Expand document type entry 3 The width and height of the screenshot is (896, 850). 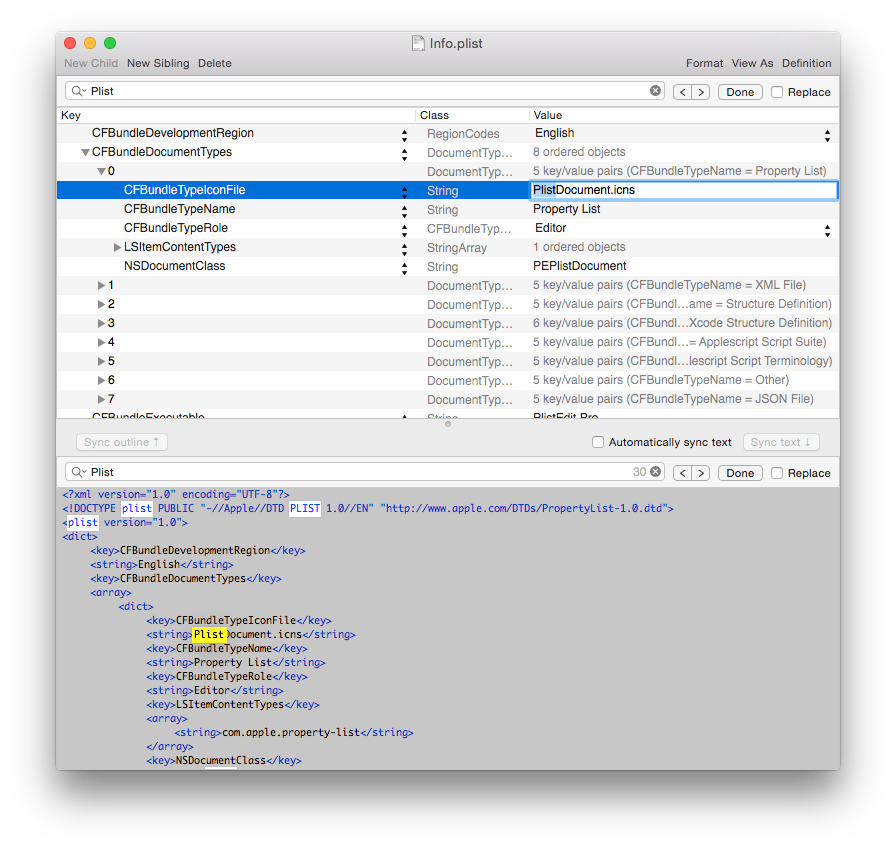pyautogui.click(x=103, y=322)
